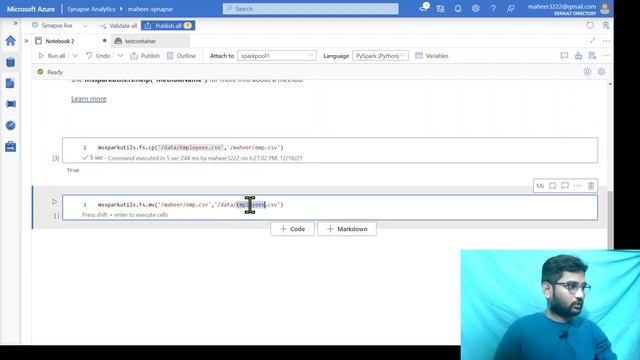Viewport: 640px width, 360px height.
Task: Click the refresh icon near top right
Action: (x=590, y=25)
